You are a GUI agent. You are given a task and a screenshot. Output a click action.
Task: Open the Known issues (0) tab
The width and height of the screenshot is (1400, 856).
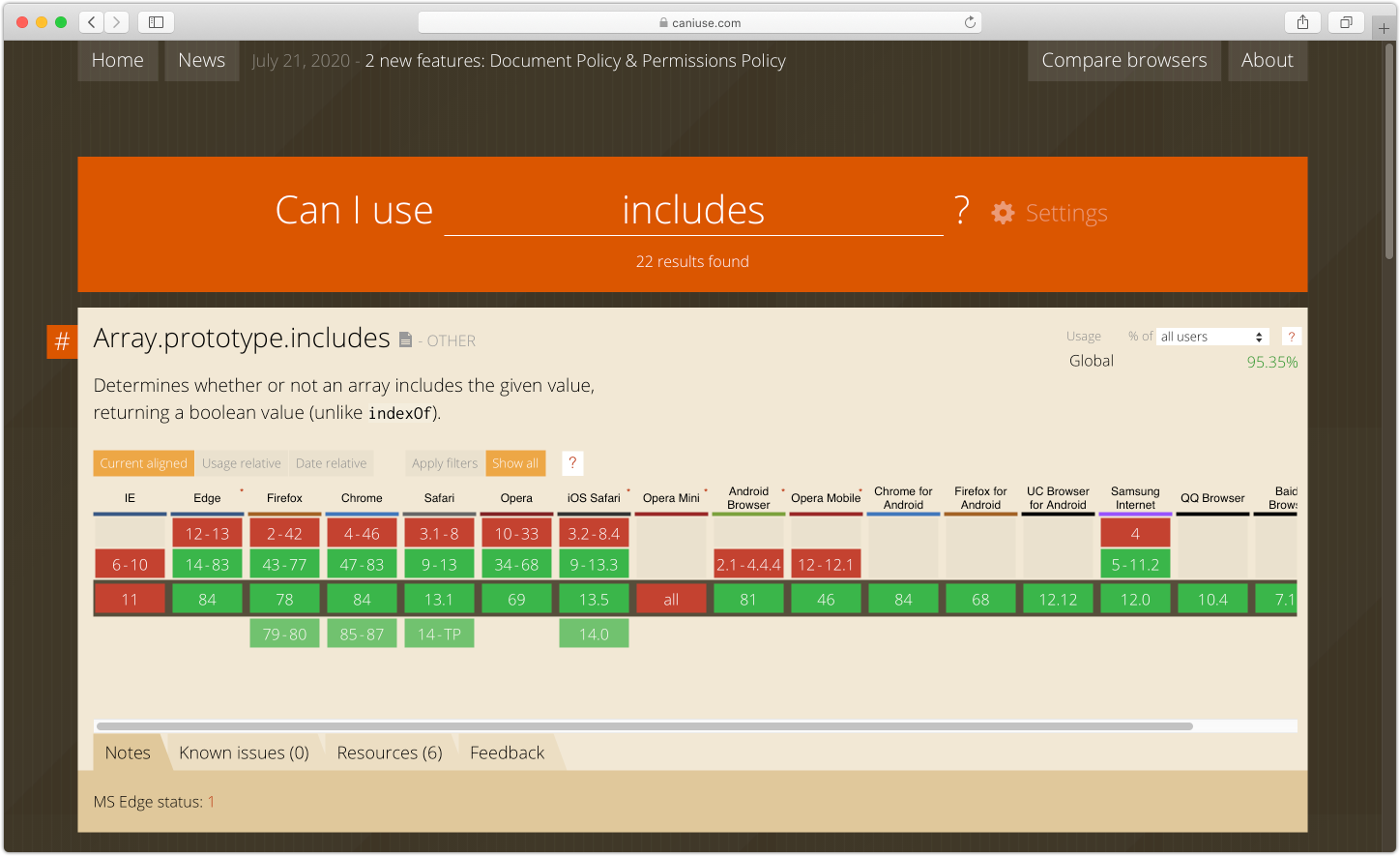[x=244, y=753]
